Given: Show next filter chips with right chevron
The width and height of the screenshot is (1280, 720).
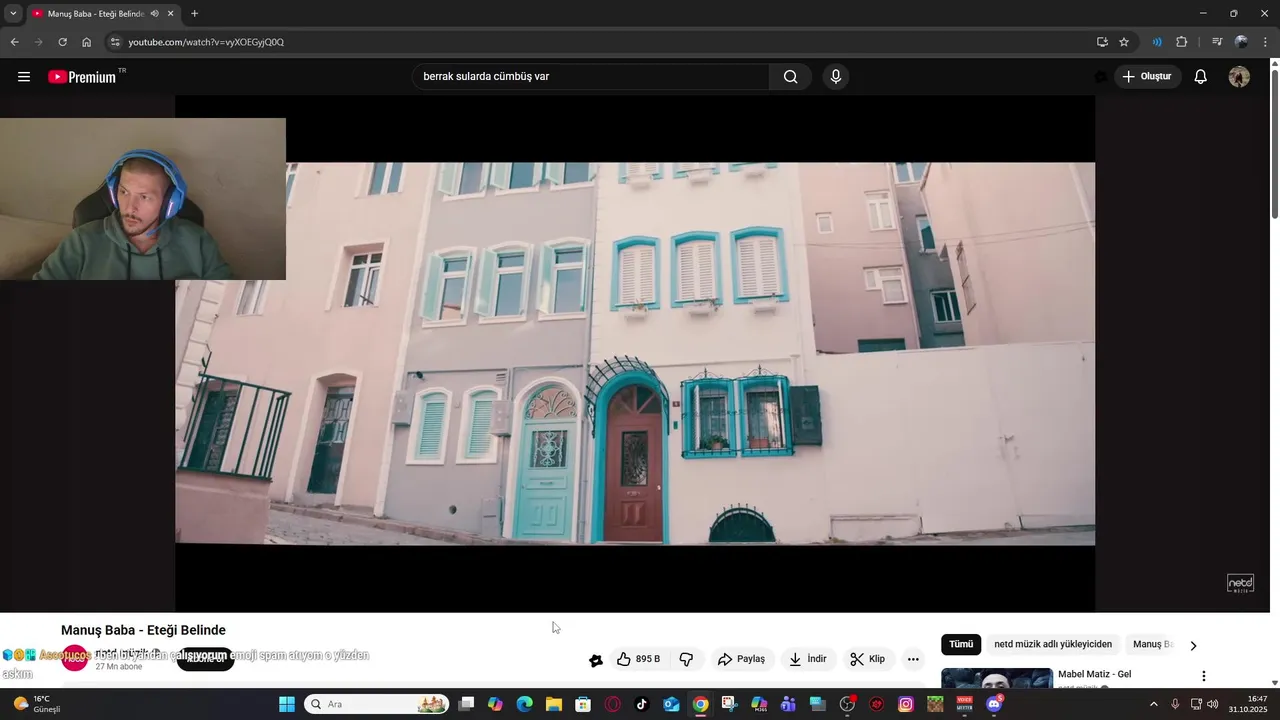Looking at the screenshot, I should click(1193, 646).
